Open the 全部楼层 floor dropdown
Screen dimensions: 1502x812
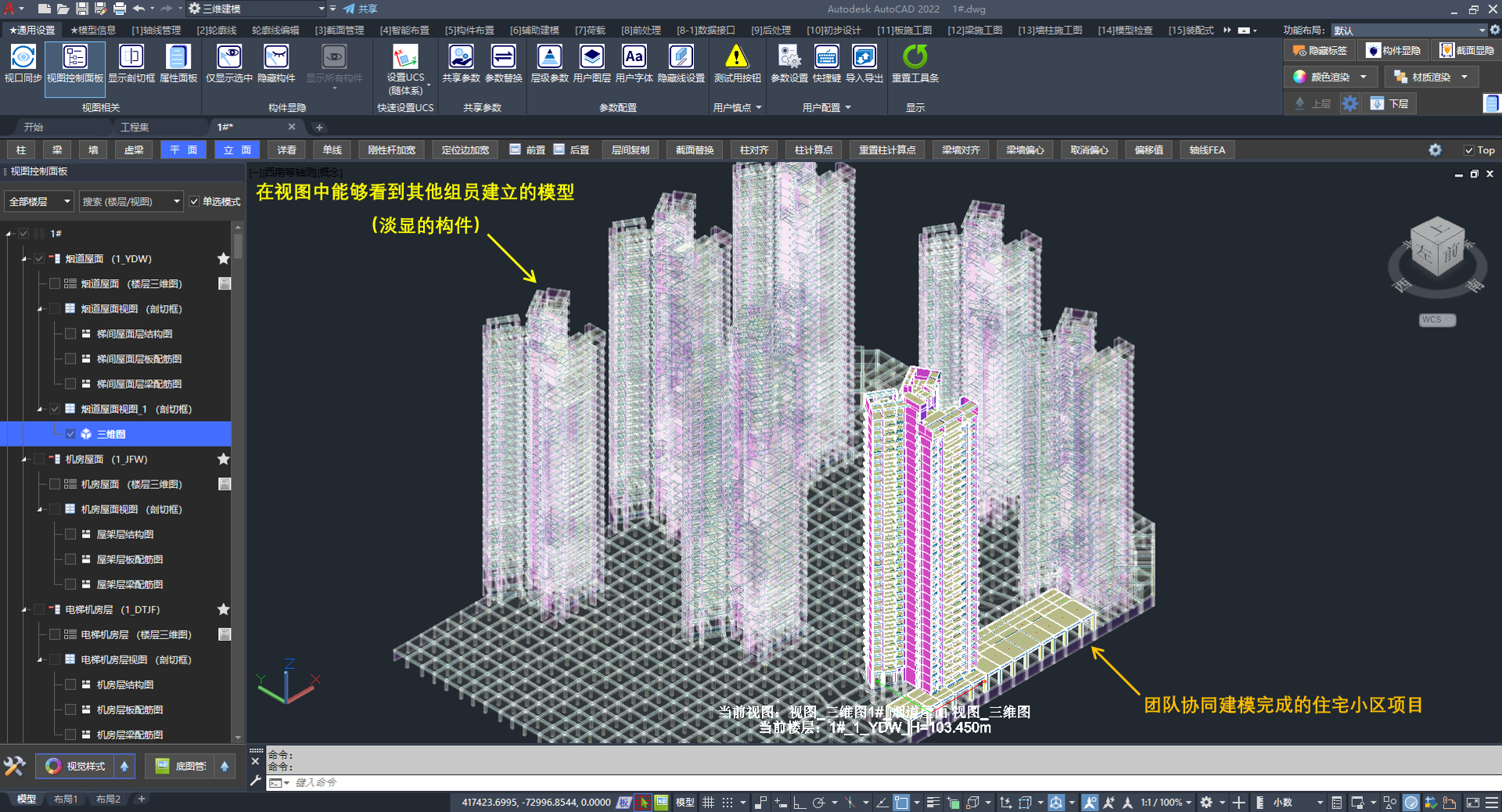pyautogui.click(x=39, y=202)
